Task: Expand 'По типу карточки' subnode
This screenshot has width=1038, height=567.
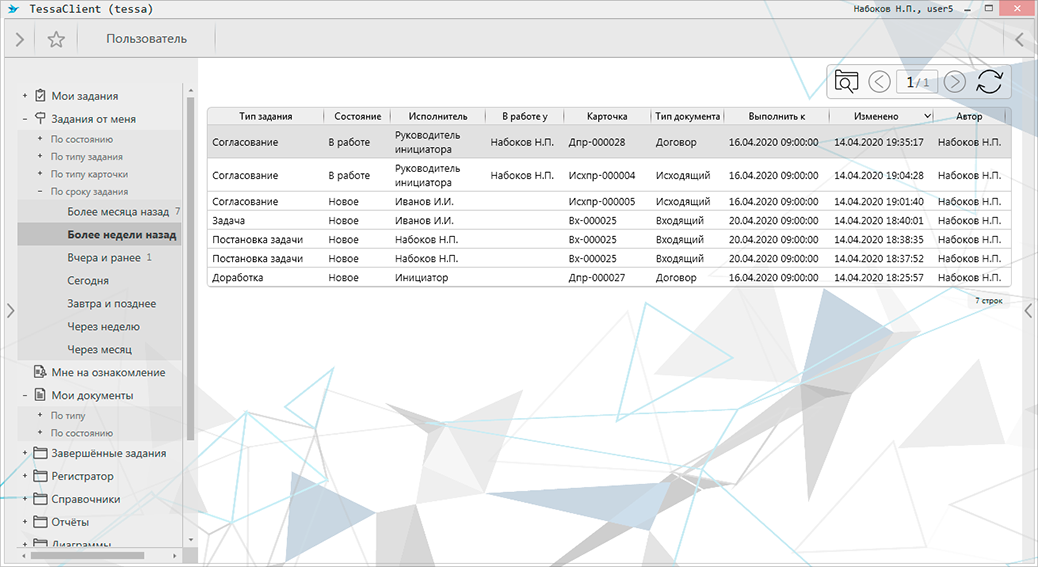Action: (40, 174)
